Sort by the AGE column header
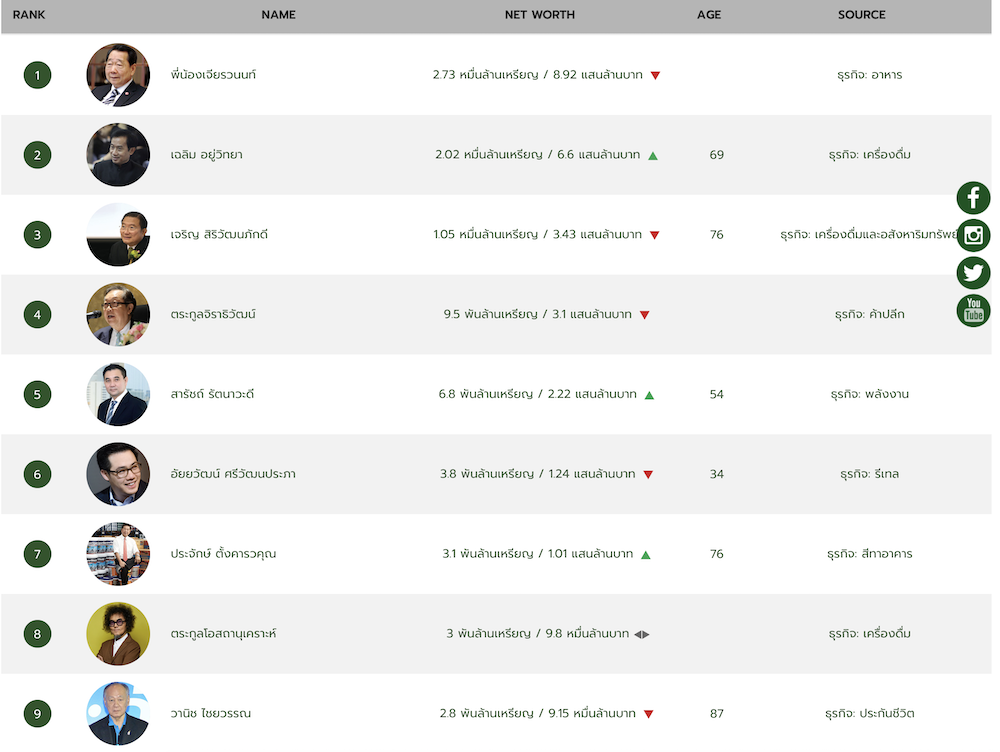The height and width of the screenshot is (752, 1000). 709,15
